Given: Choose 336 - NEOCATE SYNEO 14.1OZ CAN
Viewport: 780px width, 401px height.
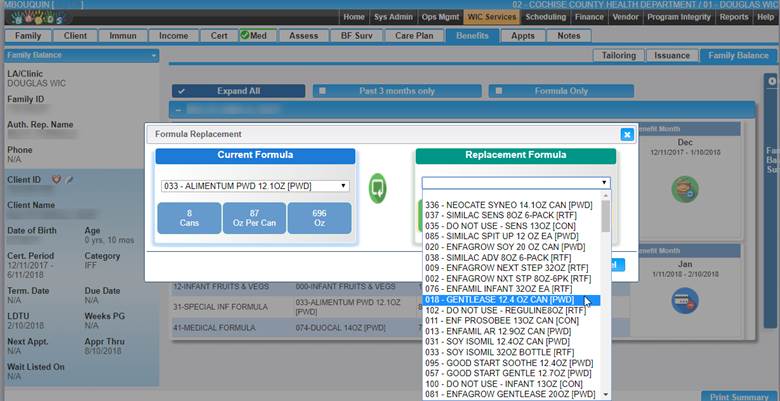Looking at the screenshot, I should click(x=511, y=205).
